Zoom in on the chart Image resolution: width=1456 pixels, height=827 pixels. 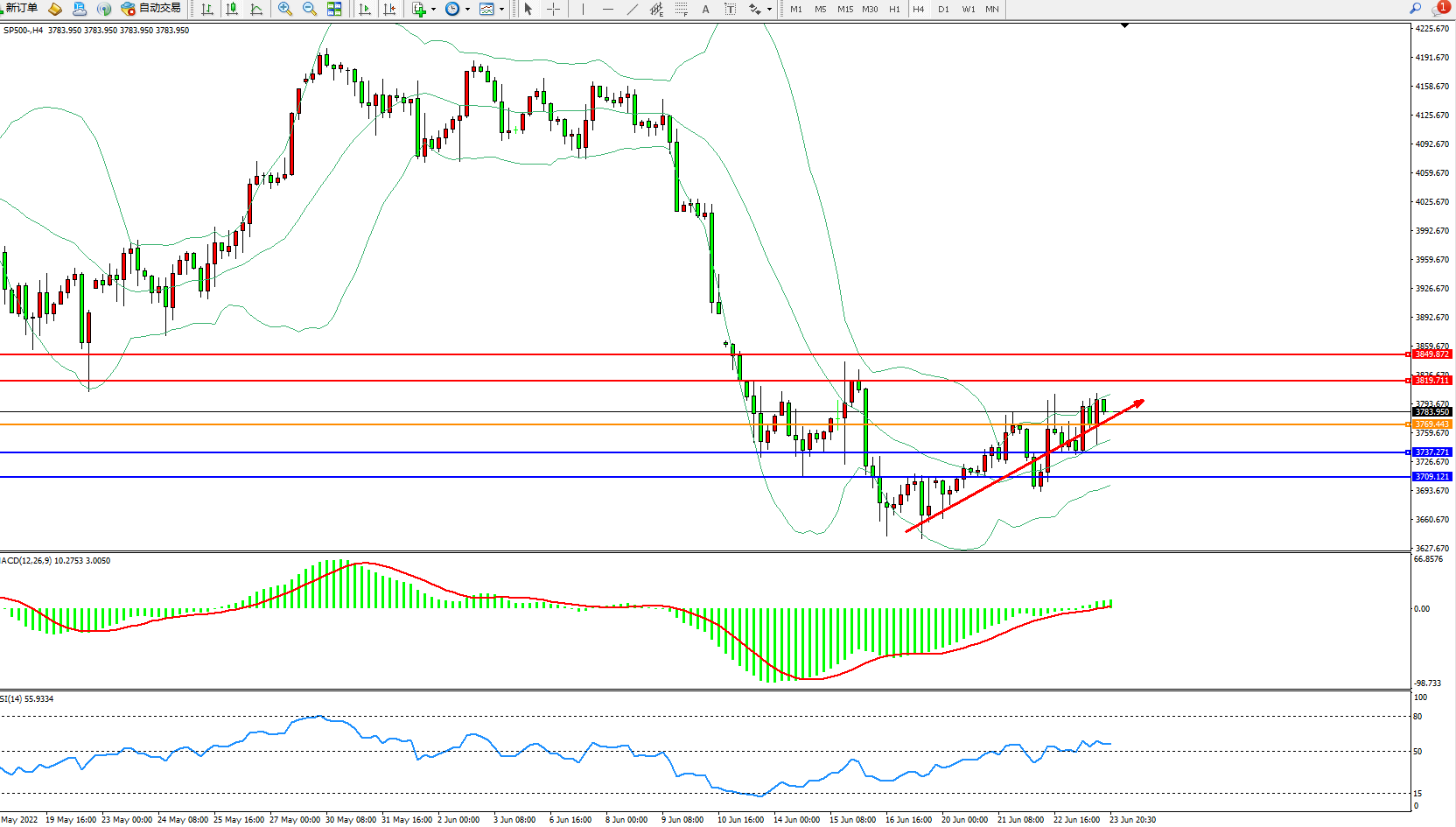pos(284,9)
